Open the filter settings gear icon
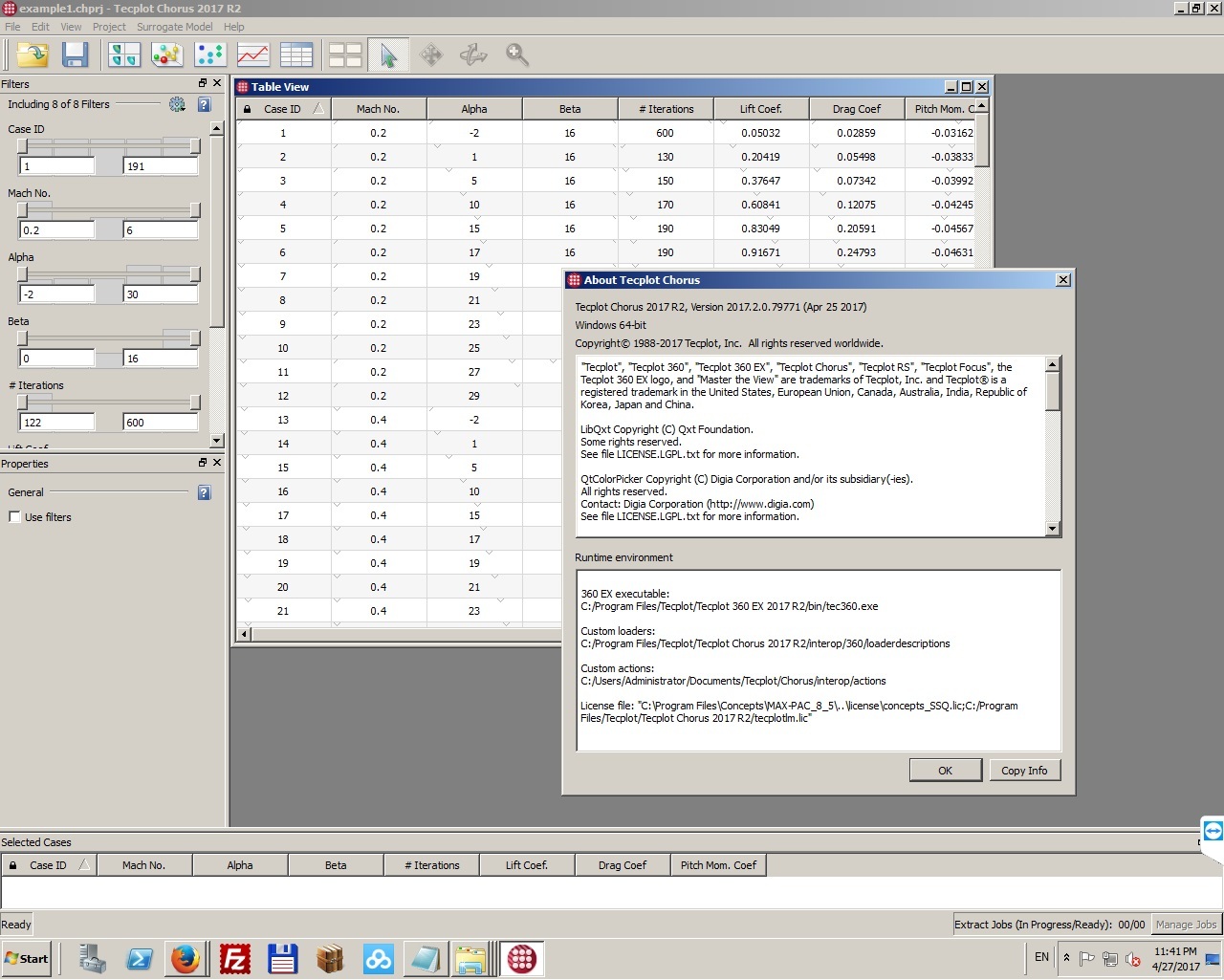 [177, 104]
